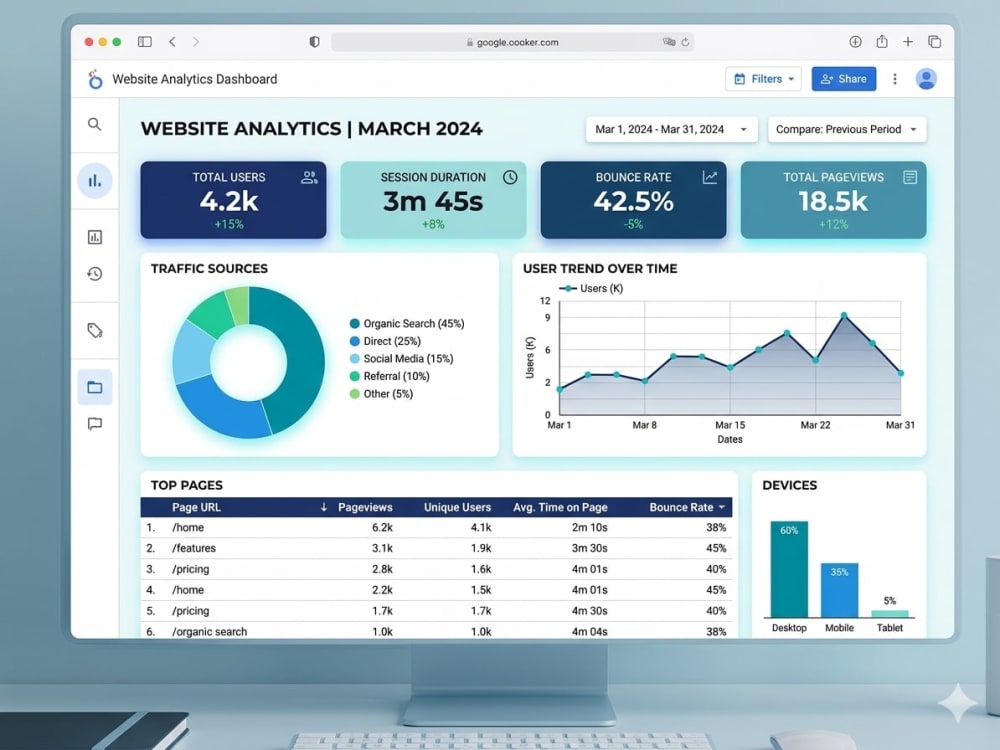Click the Bounce Rate 42.5% card
Viewport: 1000px width, 750px height.
pyautogui.click(x=633, y=200)
